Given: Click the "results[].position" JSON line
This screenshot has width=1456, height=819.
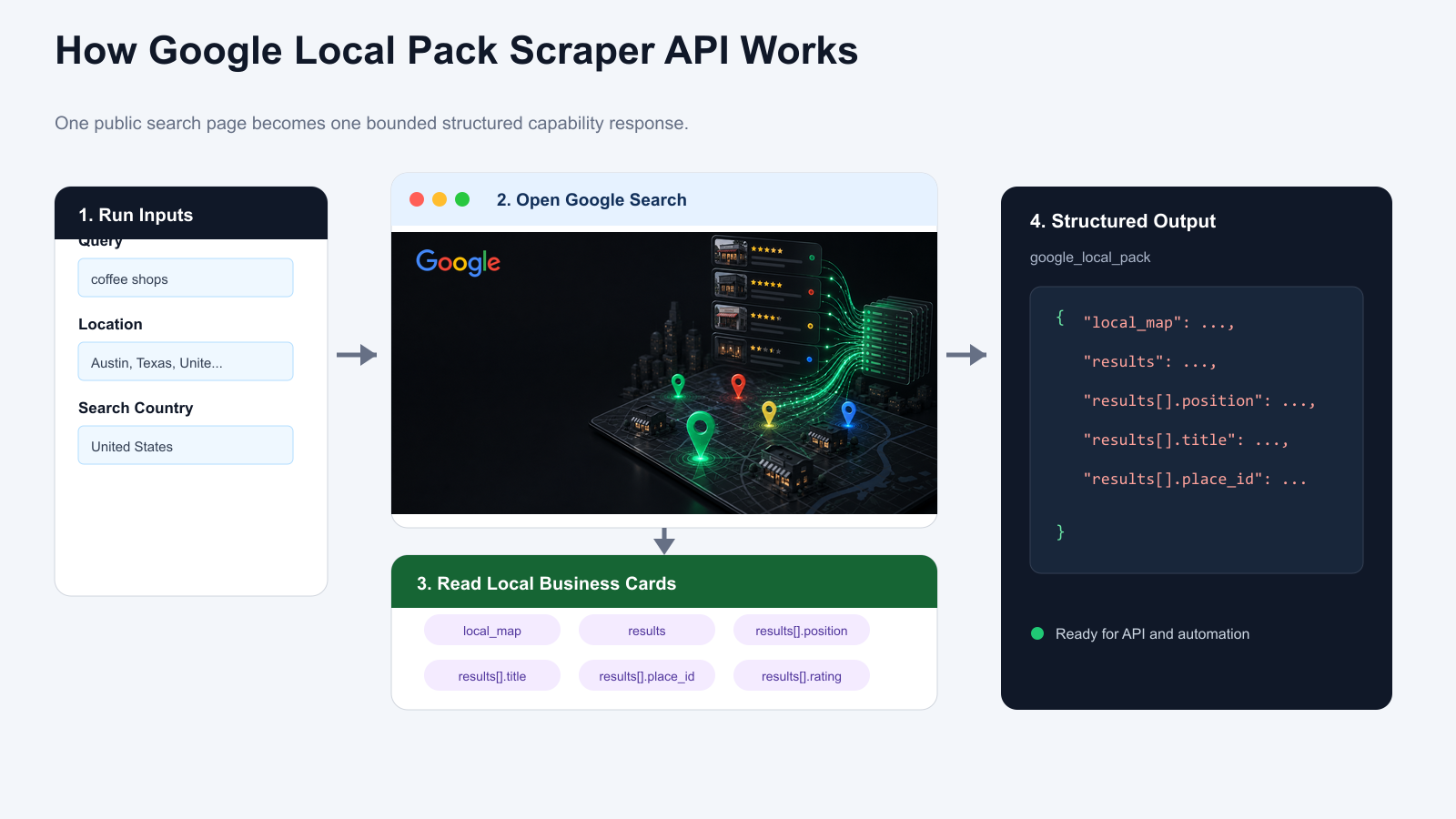Looking at the screenshot, I should click(1199, 401).
